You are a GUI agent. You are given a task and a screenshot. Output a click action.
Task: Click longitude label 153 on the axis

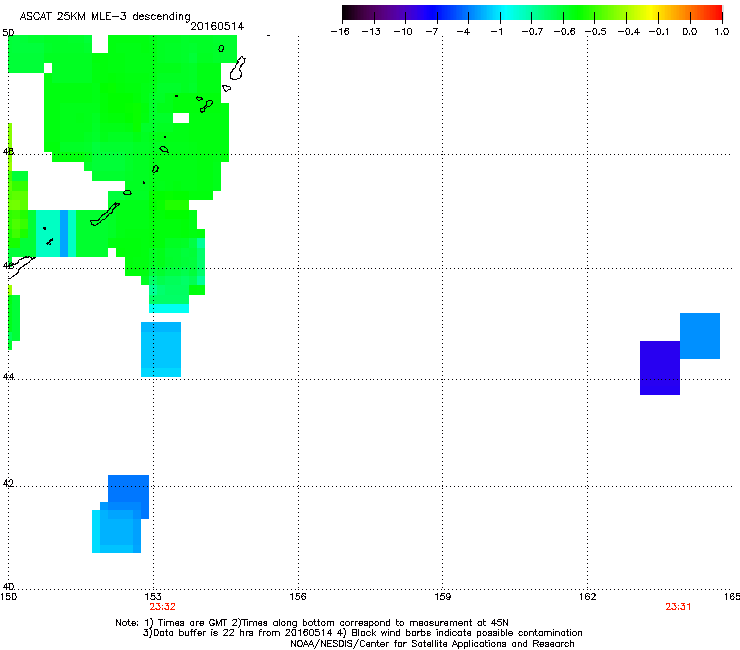pos(153,597)
